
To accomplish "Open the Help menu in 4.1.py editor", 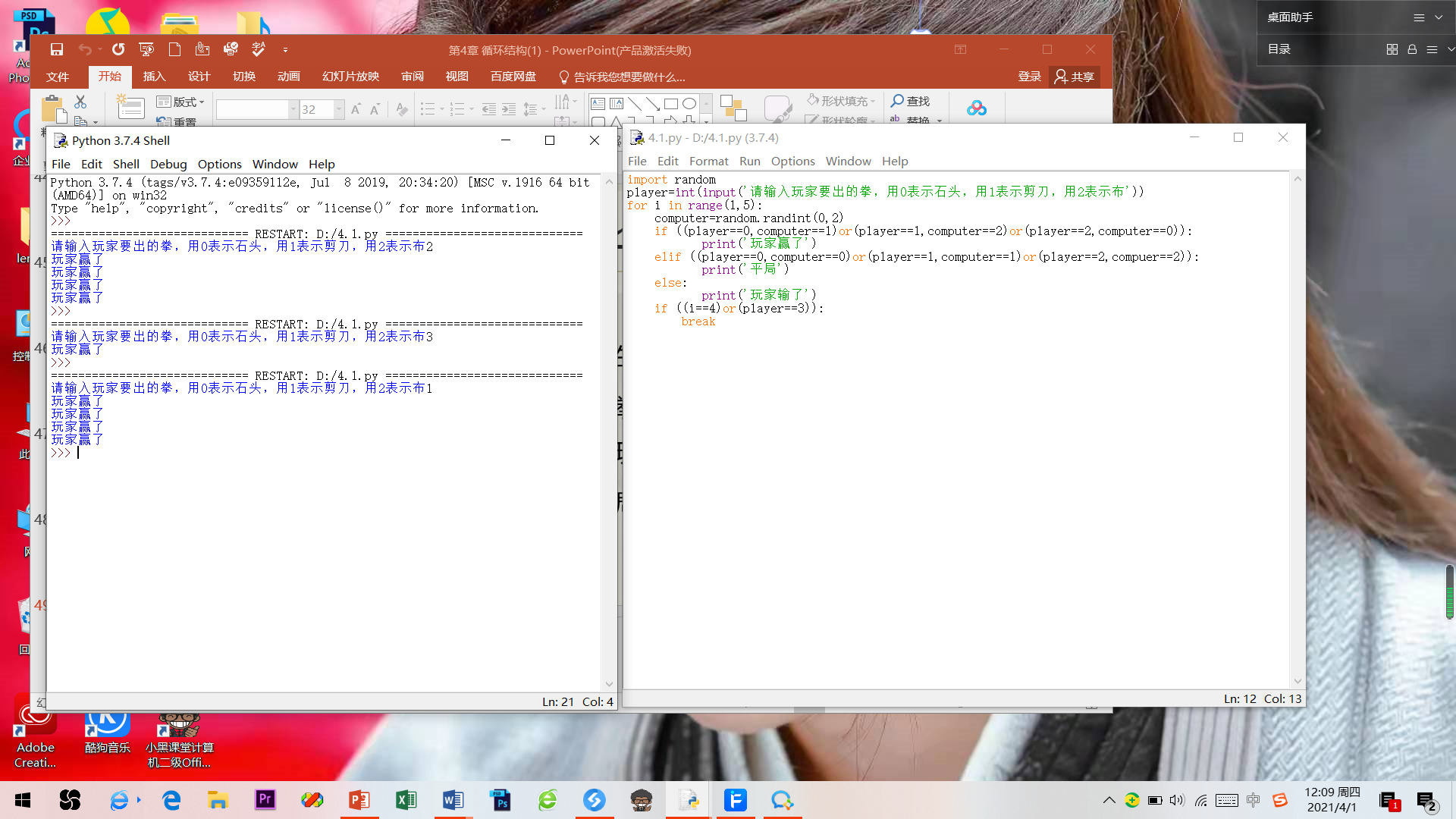I will point(895,161).
